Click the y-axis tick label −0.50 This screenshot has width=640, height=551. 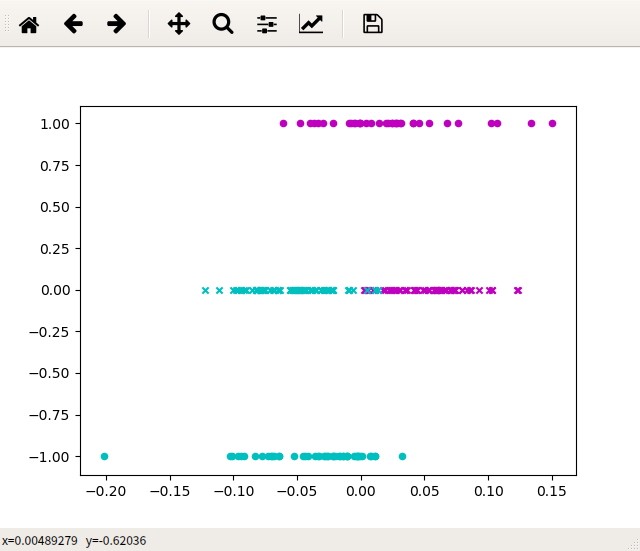pos(49,373)
